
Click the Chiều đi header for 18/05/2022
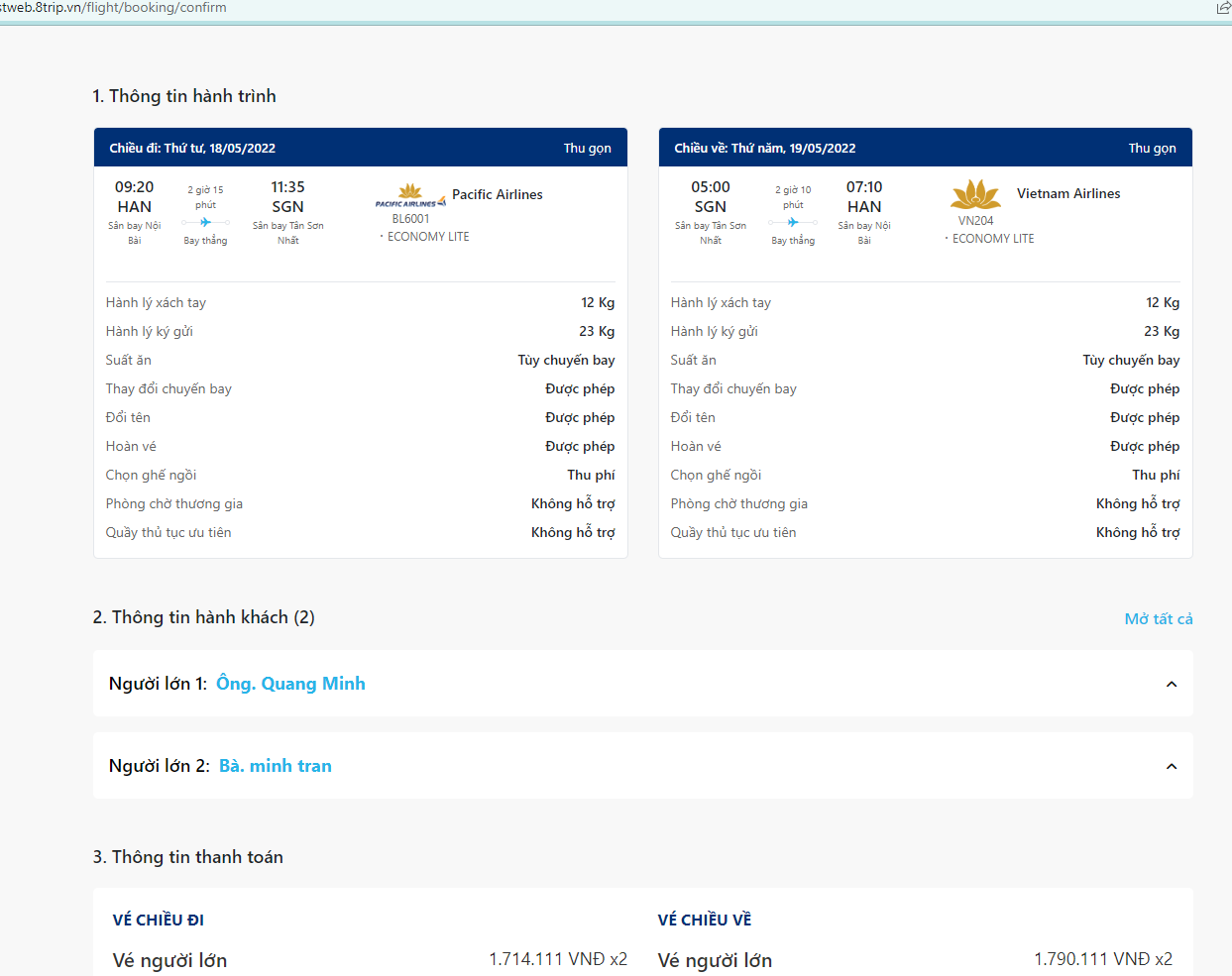coord(192,148)
